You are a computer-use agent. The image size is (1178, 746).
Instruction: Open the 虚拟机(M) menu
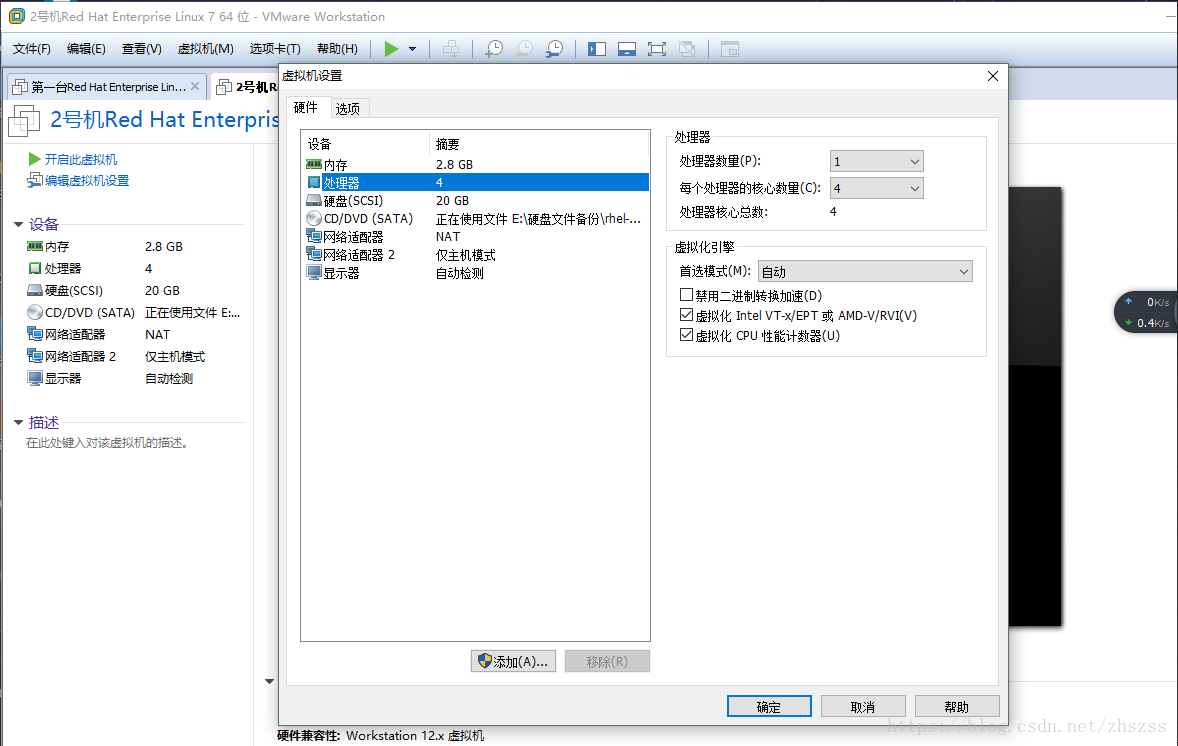[x=205, y=49]
